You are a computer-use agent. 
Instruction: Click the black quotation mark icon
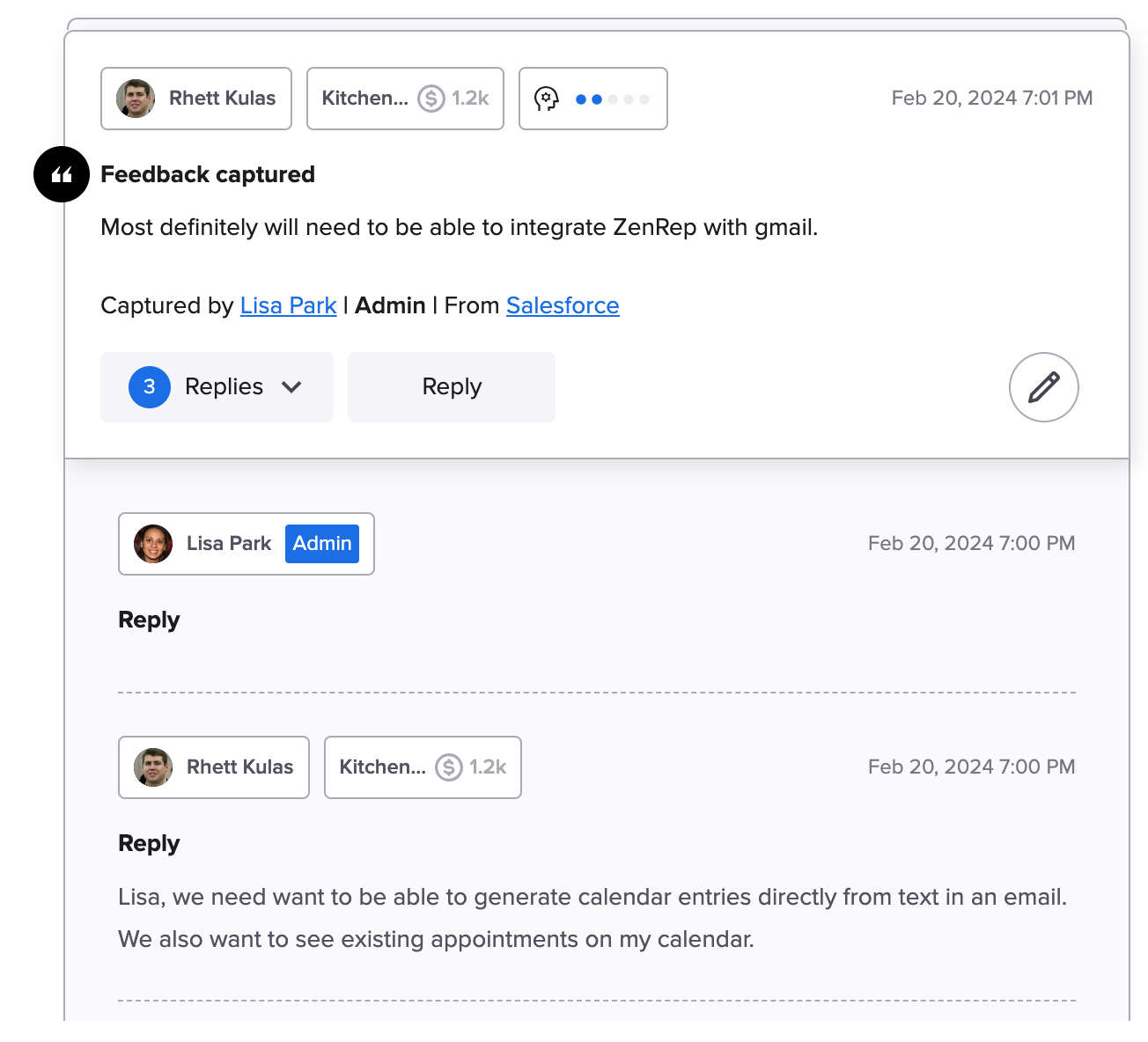point(62,174)
